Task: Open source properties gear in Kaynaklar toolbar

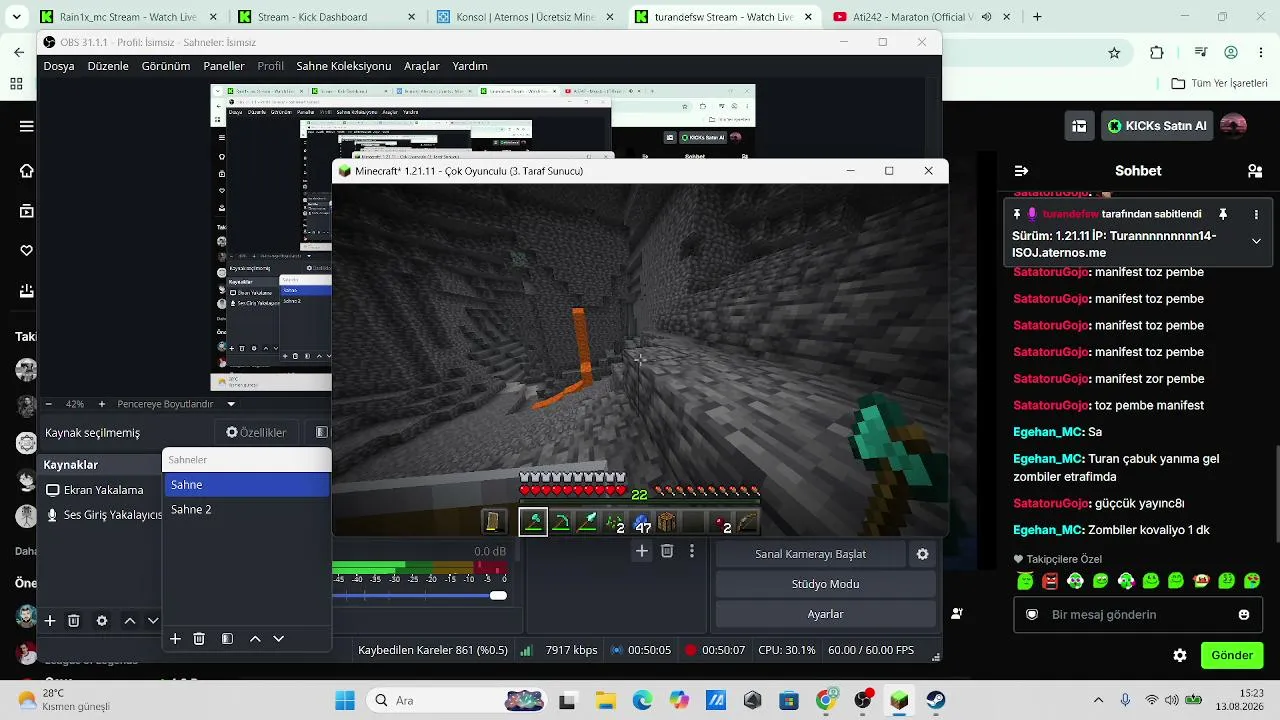Action: 102,621
